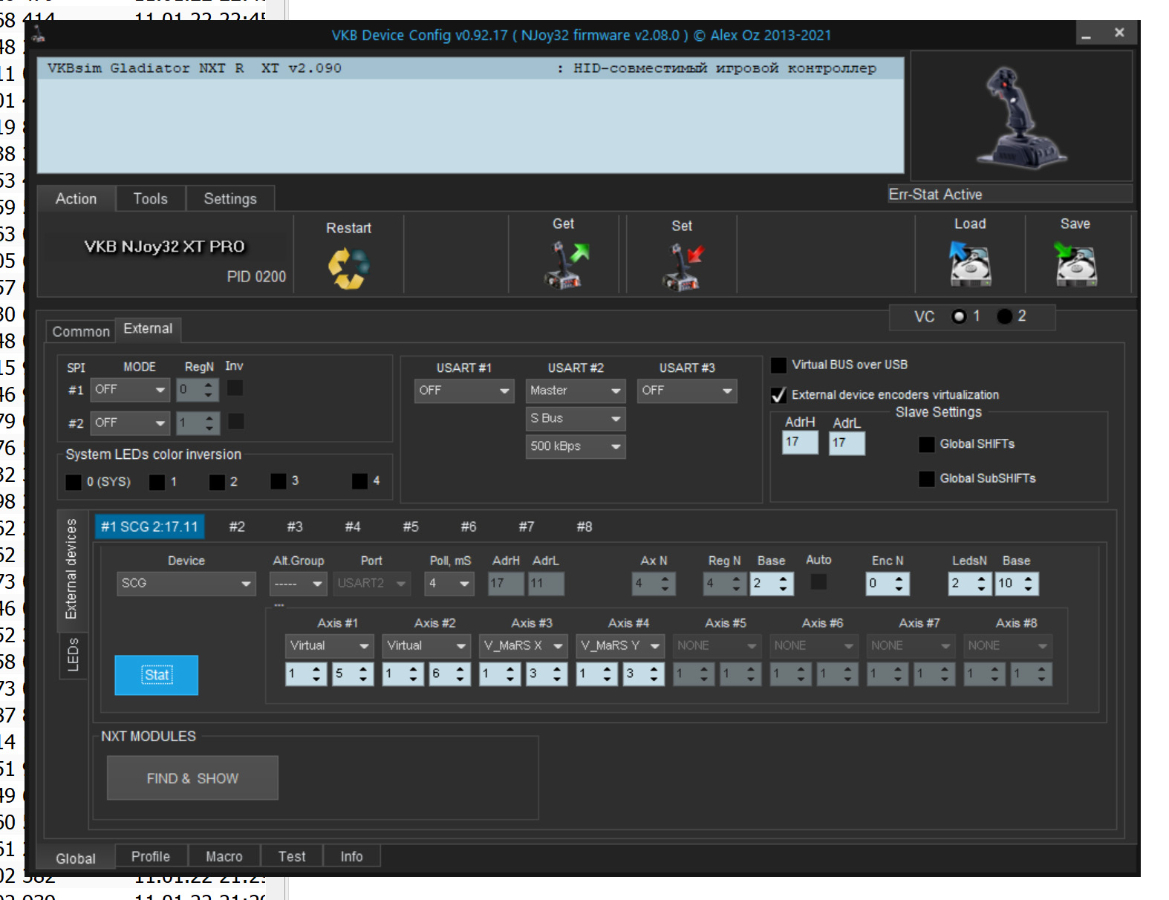Viewport: 1169px width, 900px height.
Task: Click the Set joystick icon
Action: tap(682, 267)
